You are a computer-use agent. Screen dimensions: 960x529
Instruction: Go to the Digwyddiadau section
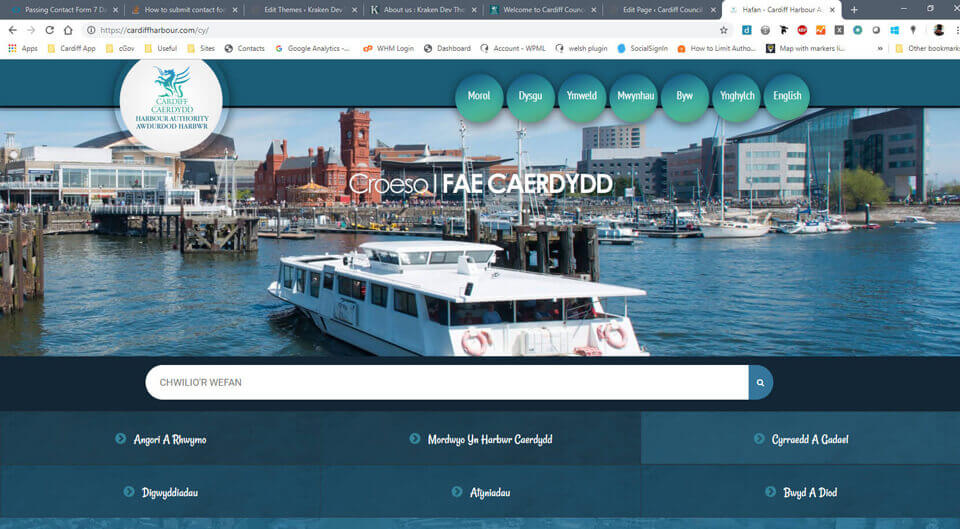pos(168,492)
